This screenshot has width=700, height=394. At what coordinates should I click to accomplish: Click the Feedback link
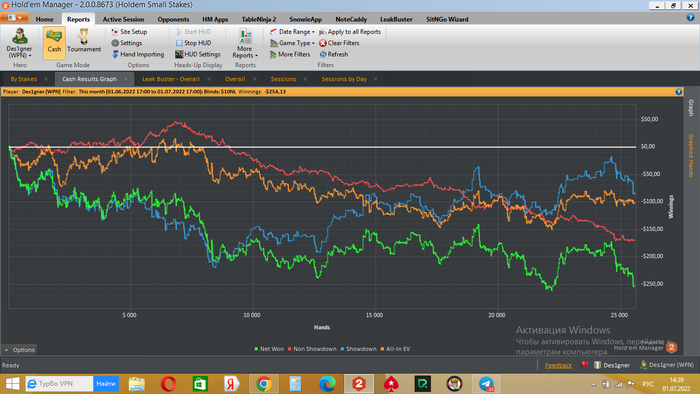(x=558, y=365)
